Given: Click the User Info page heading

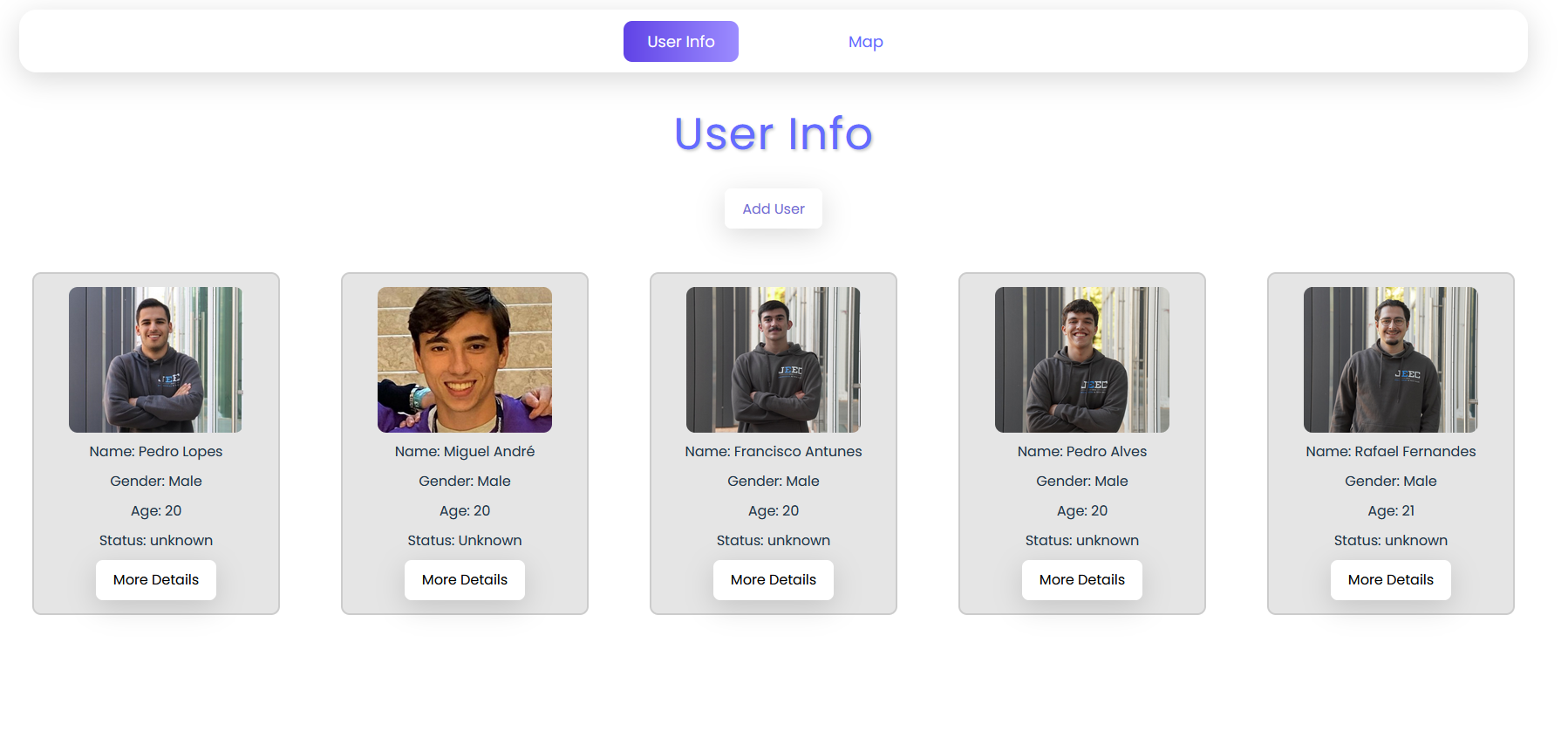Looking at the screenshot, I should click(x=773, y=134).
